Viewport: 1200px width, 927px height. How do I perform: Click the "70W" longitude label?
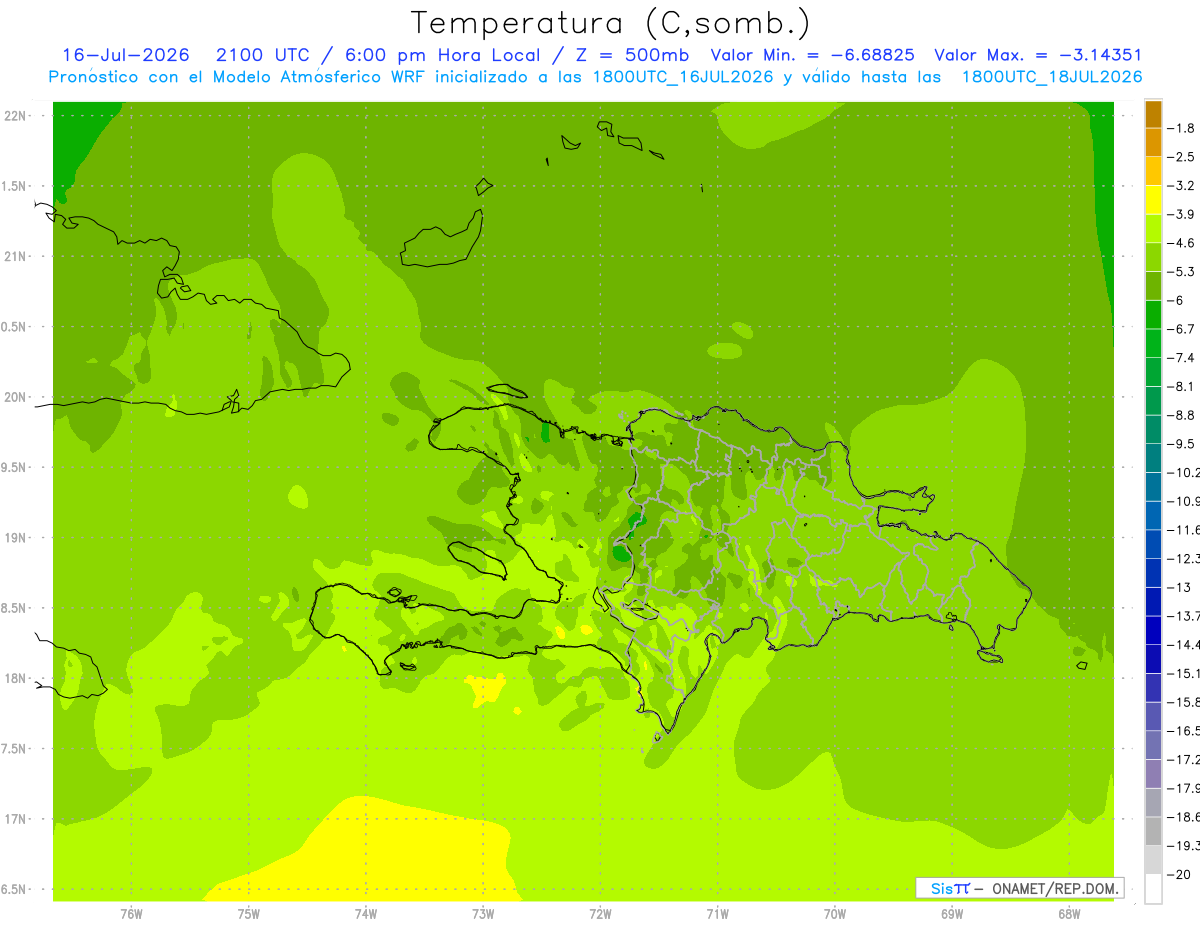point(835,913)
